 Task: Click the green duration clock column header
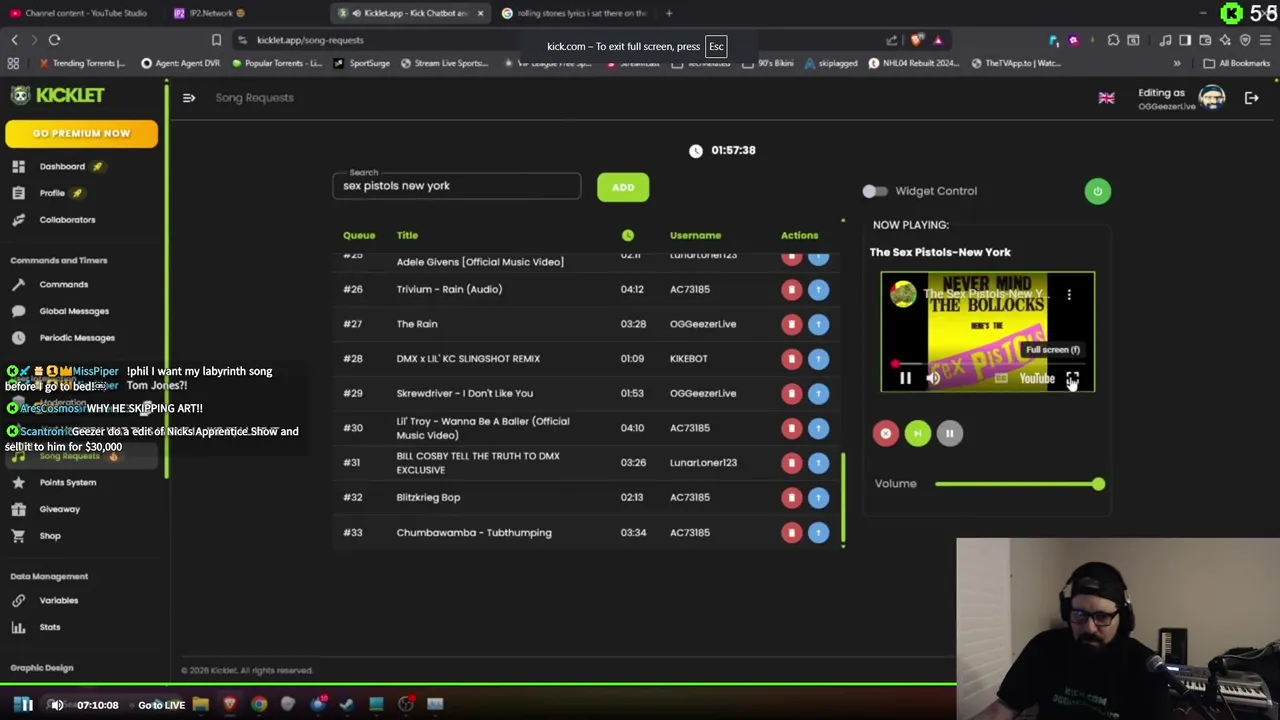tap(627, 235)
